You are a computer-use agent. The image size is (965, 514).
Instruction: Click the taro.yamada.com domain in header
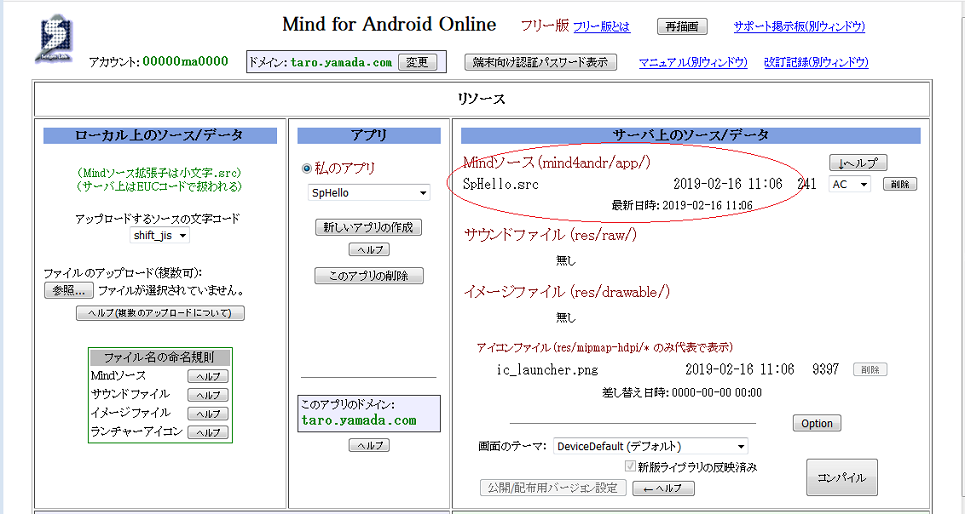coord(341,62)
